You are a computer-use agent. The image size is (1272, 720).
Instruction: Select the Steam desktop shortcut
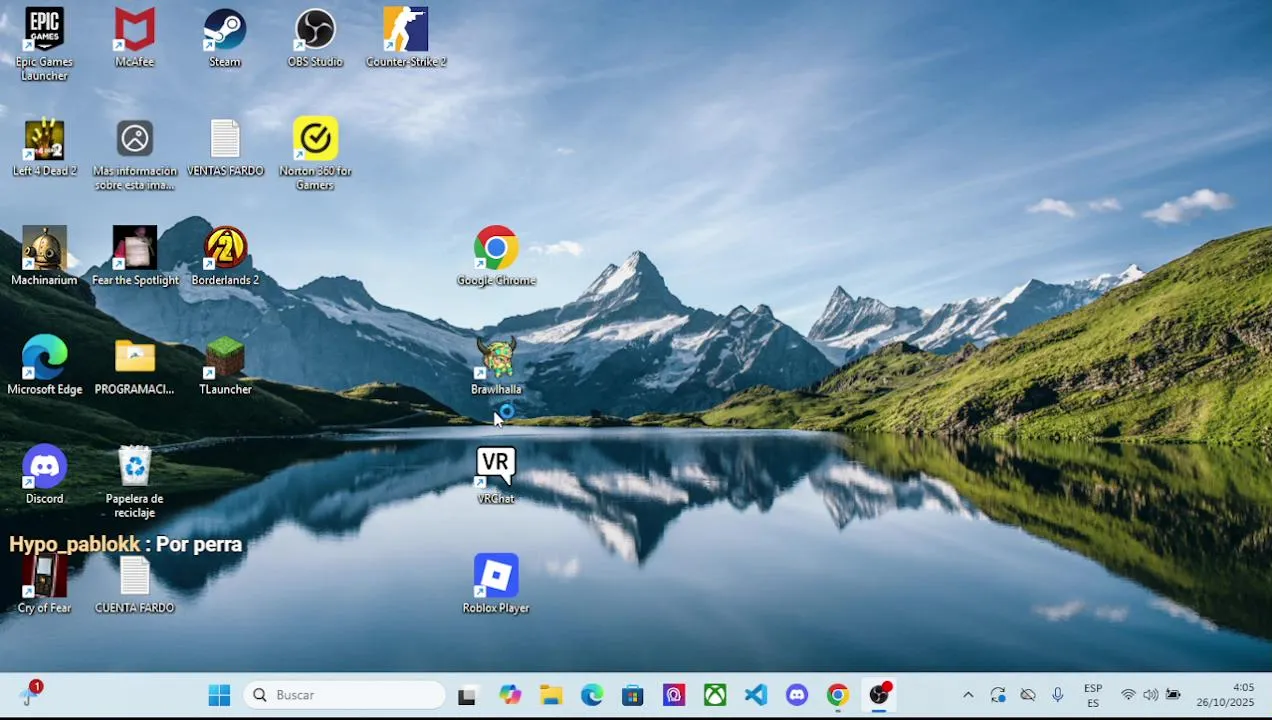click(225, 38)
